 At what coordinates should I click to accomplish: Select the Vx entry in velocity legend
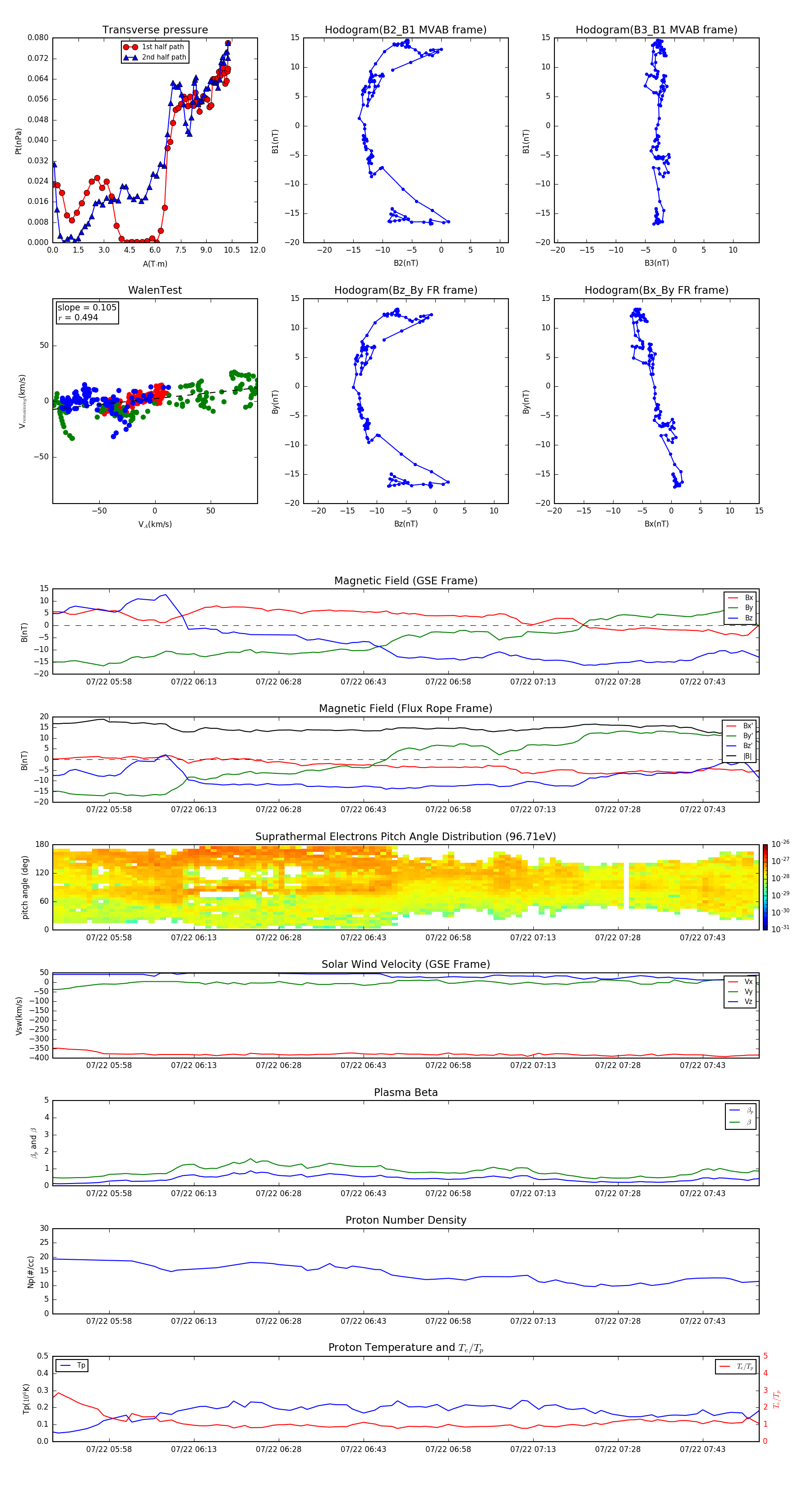[x=740, y=981]
